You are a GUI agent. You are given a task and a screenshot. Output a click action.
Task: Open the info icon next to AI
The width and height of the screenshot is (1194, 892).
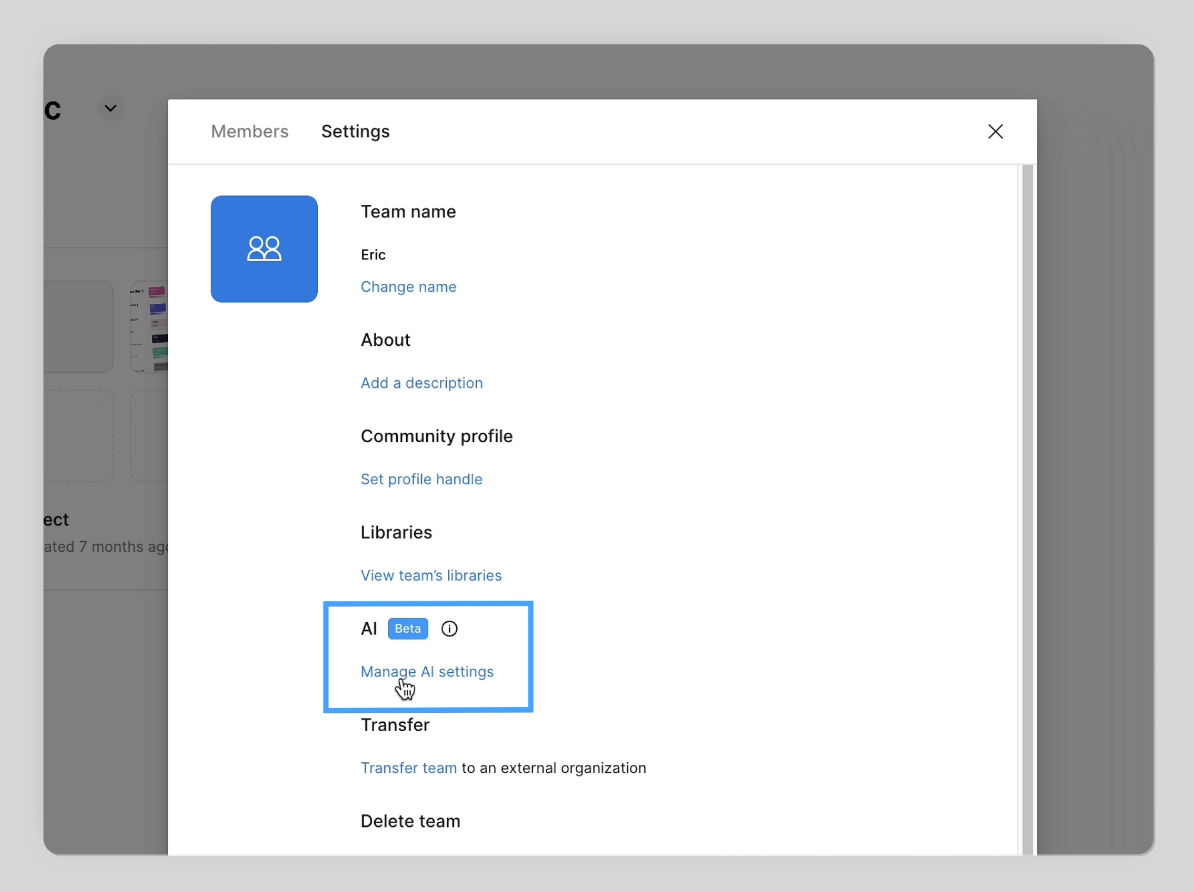[449, 628]
